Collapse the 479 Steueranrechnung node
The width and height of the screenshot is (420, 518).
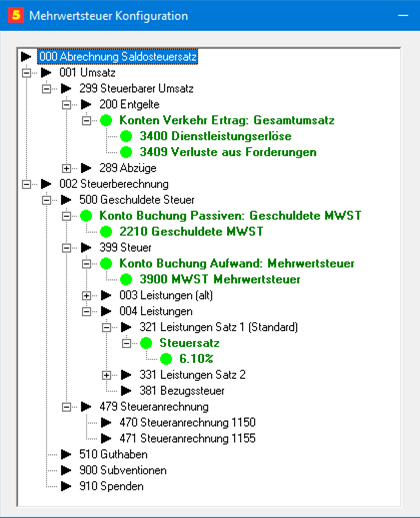(66, 407)
